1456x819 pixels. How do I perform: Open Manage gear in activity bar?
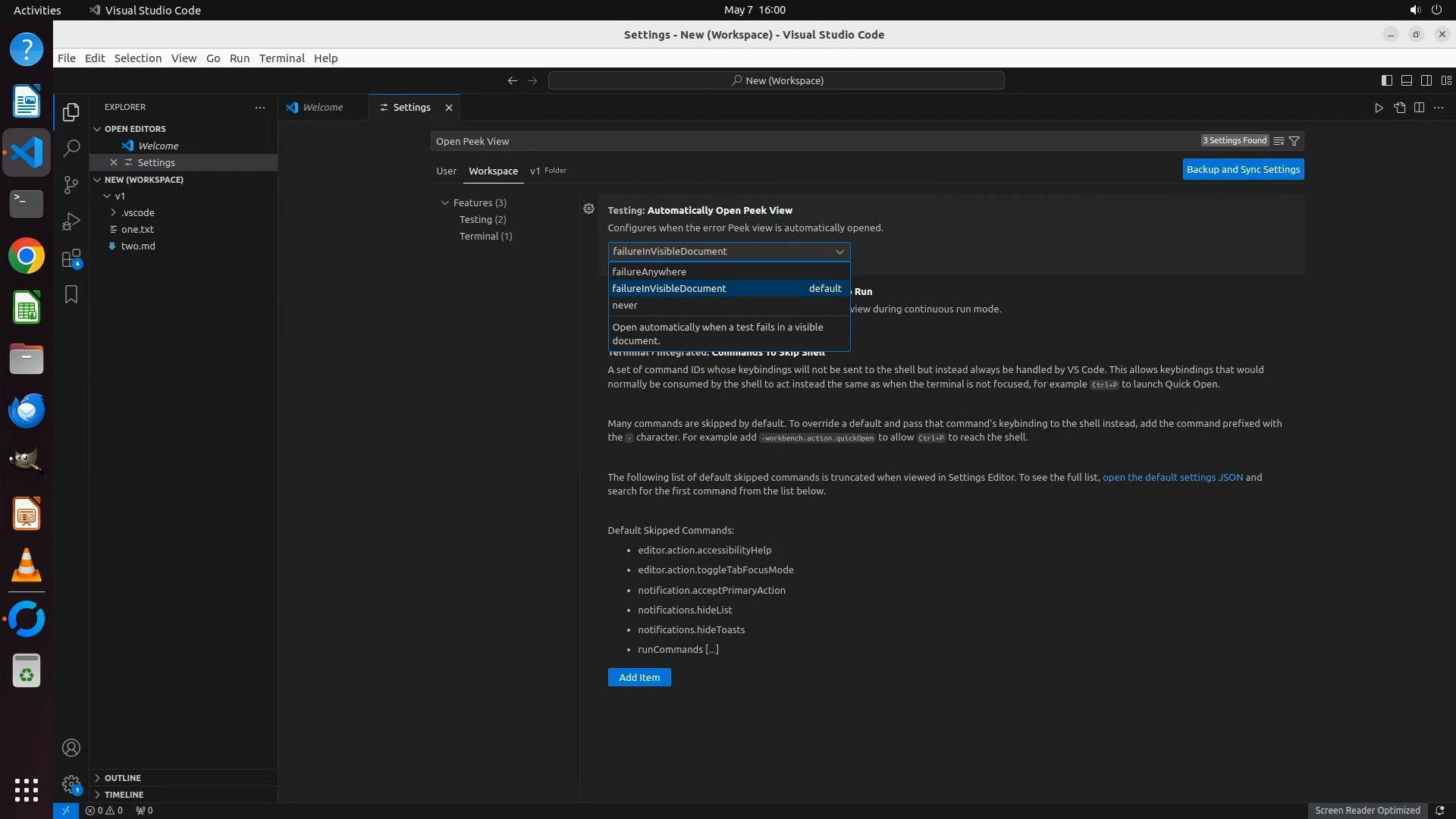(x=71, y=784)
